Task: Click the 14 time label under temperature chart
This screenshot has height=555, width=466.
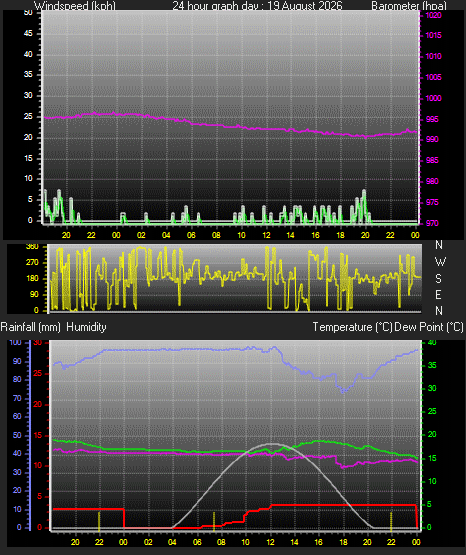Action: 294,542
